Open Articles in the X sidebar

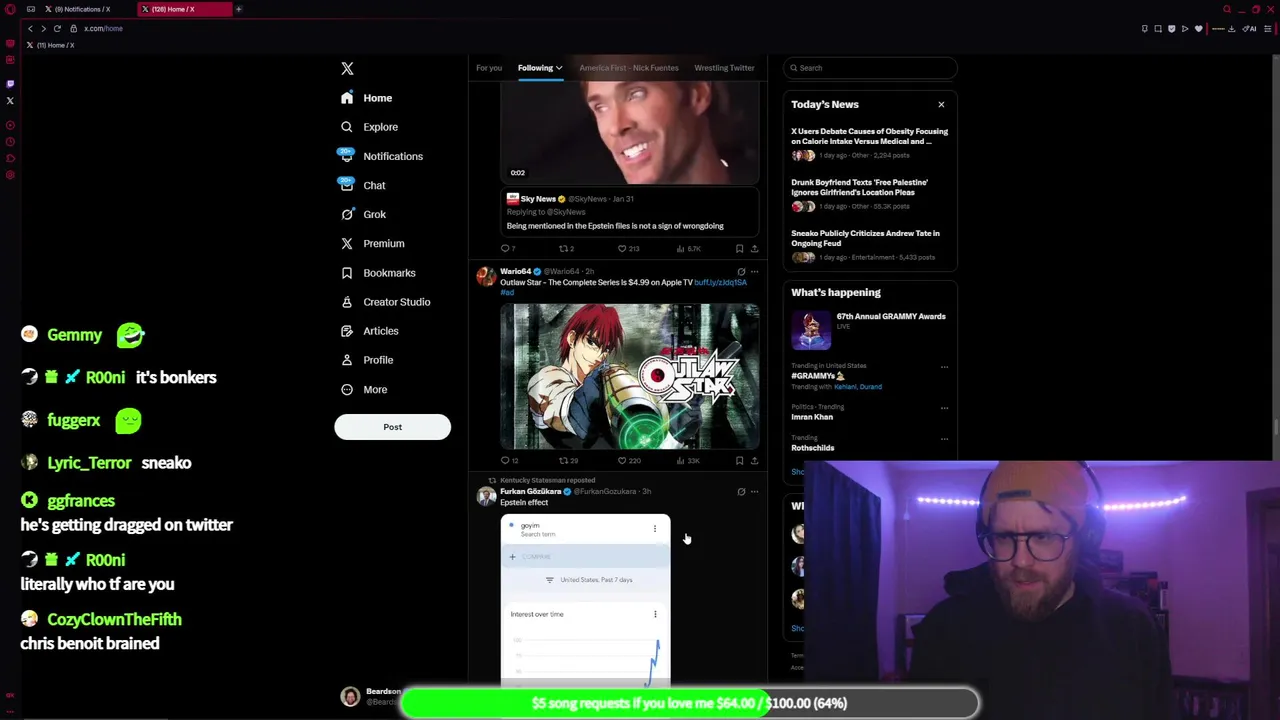pos(369,331)
